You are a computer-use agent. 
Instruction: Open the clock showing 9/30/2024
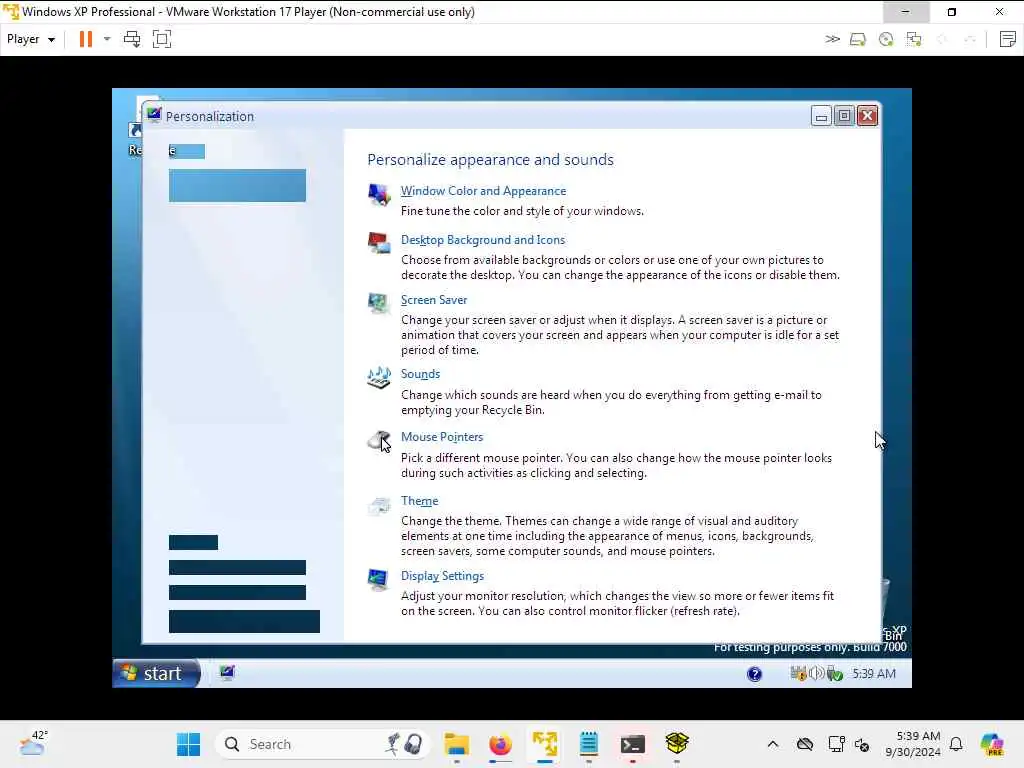(x=913, y=744)
